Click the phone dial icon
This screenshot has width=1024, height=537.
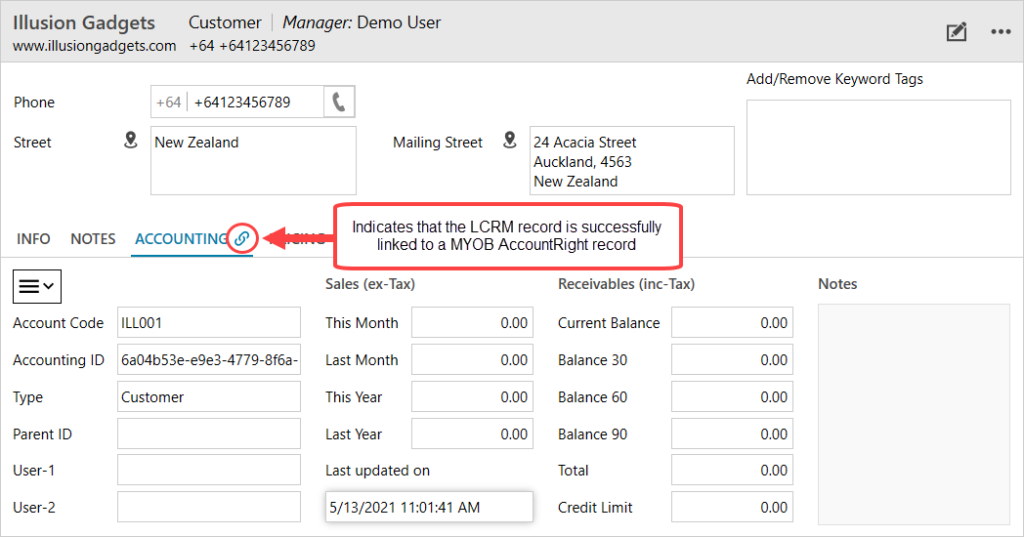(x=340, y=102)
